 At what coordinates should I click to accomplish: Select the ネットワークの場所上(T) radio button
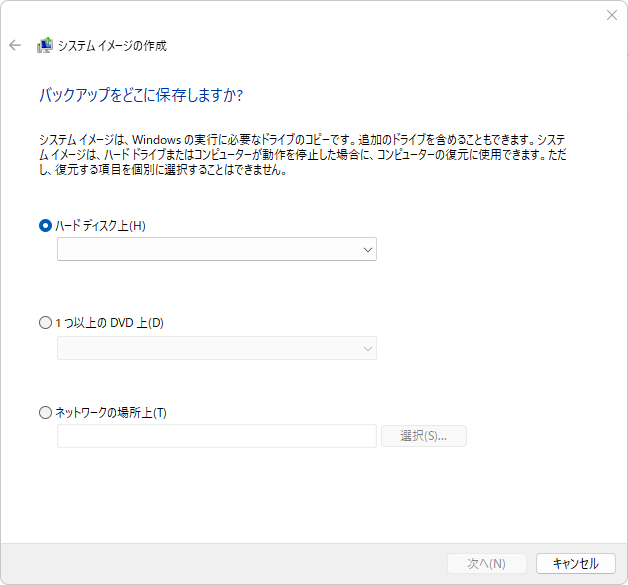pyautogui.click(x=45, y=412)
